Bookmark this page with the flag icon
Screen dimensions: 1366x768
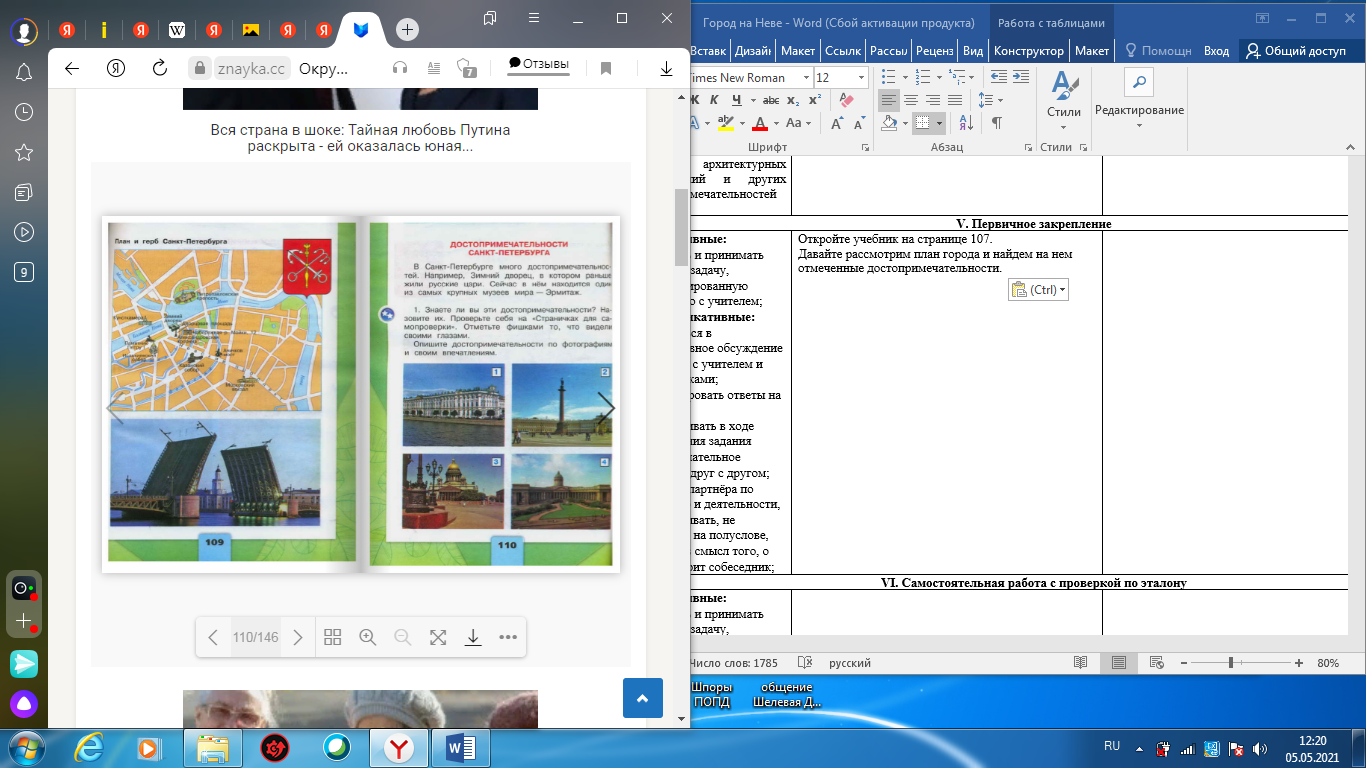coord(606,68)
